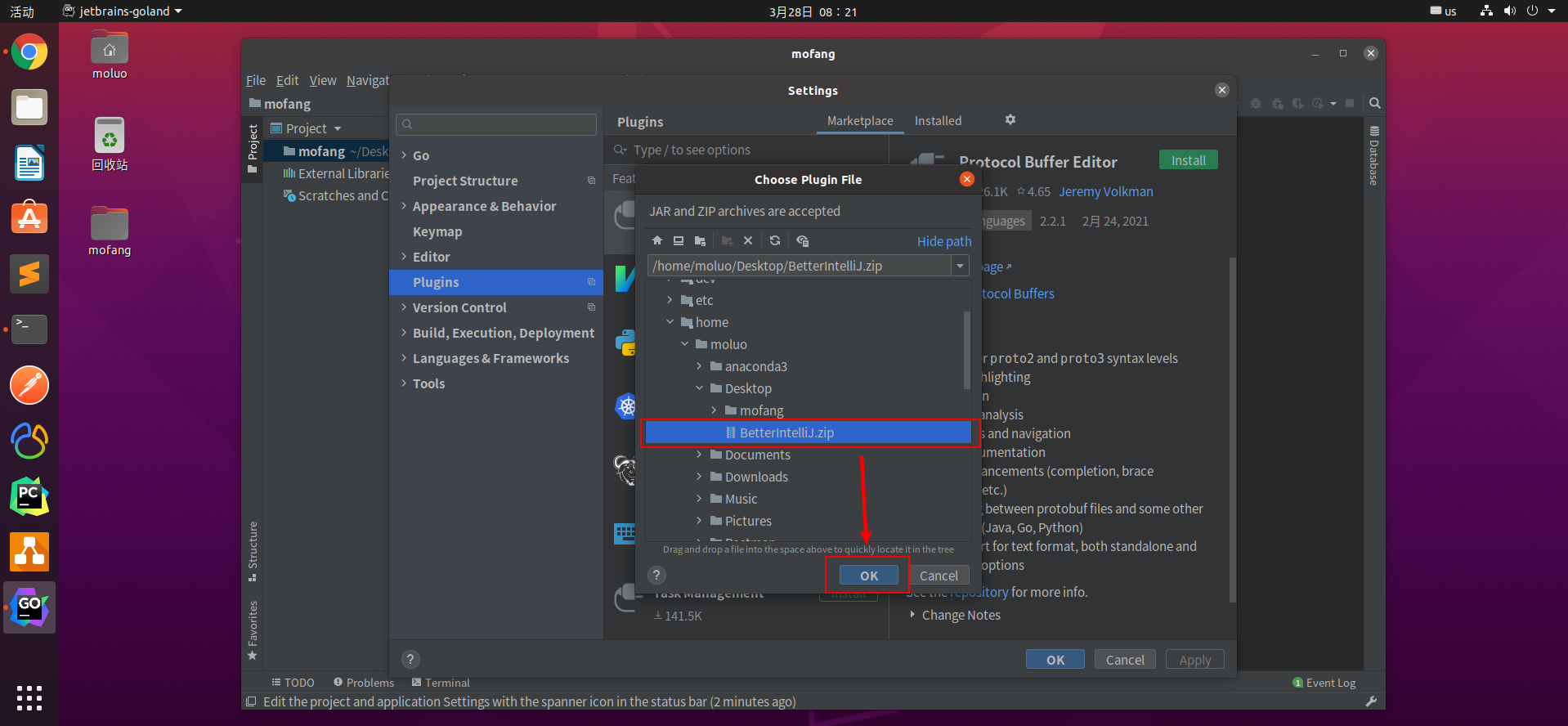This screenshot has width=1568, height=726.
Task: Select Keymap in Settings sidebar
Action: point(437,231)
